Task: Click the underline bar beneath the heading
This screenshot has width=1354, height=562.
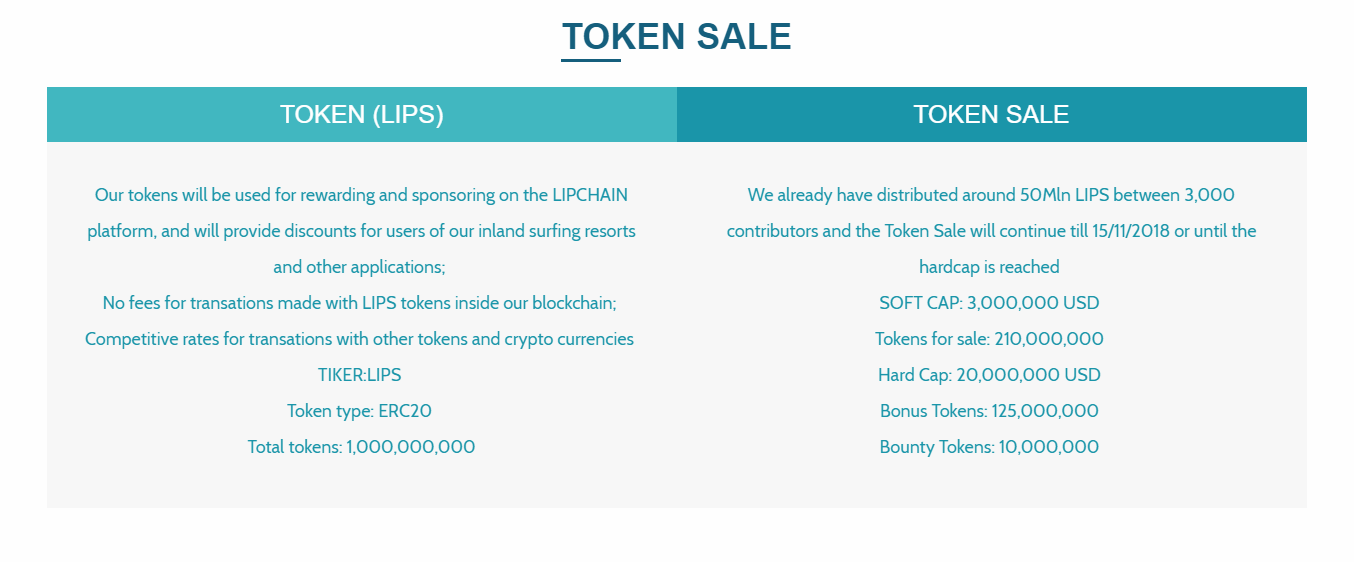Action: tap(591, 60)
